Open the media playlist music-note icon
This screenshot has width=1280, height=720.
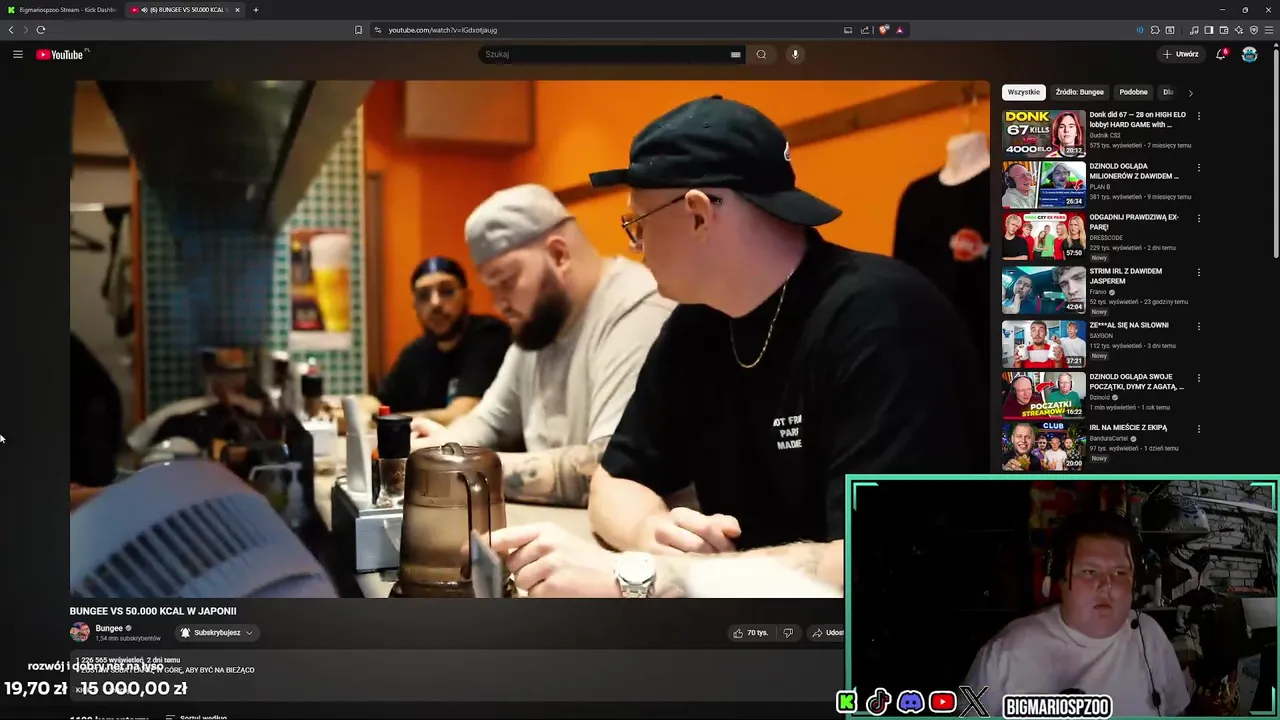click(1194, 30)
